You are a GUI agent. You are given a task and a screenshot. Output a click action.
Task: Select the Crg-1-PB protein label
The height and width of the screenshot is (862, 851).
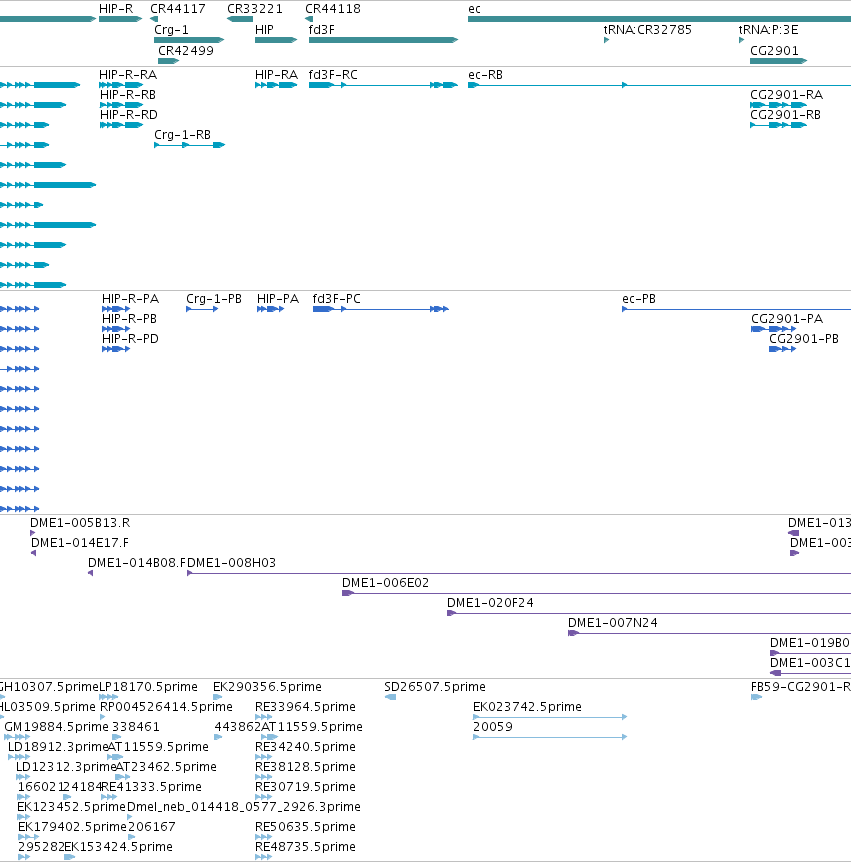(x=214, y=299)
